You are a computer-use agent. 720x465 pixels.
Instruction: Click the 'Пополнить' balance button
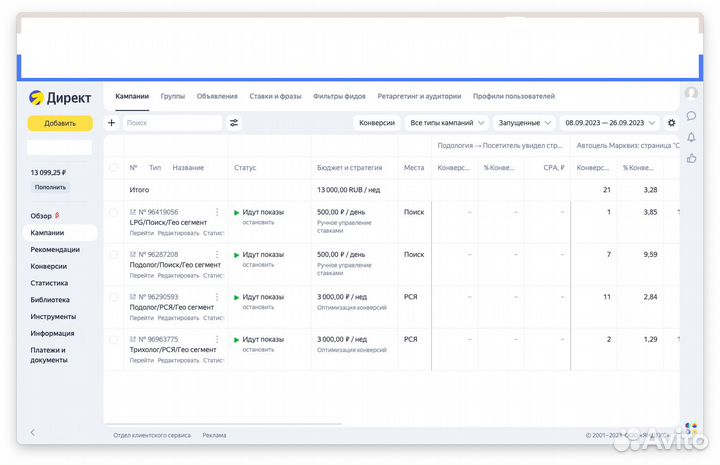point(51,187)
